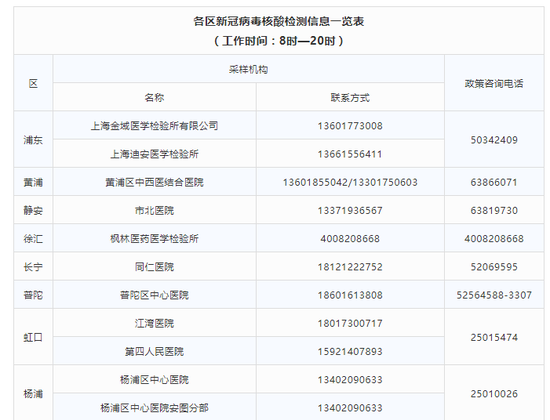The width and height of the screenshot is (550, 420).
Task: Click consultation number 52564588-3307
Action: click(494, 295)
